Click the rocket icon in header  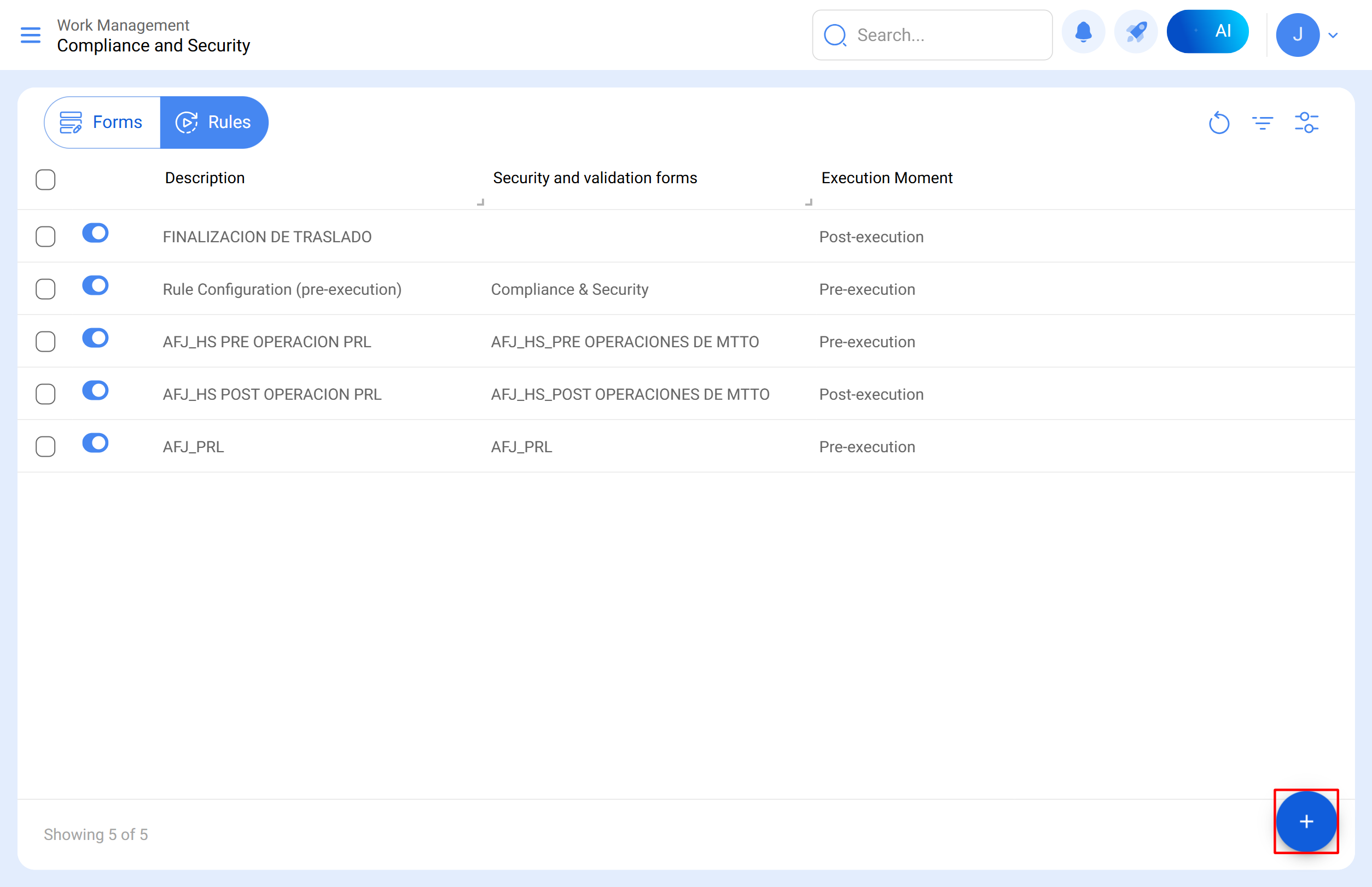1136,32
